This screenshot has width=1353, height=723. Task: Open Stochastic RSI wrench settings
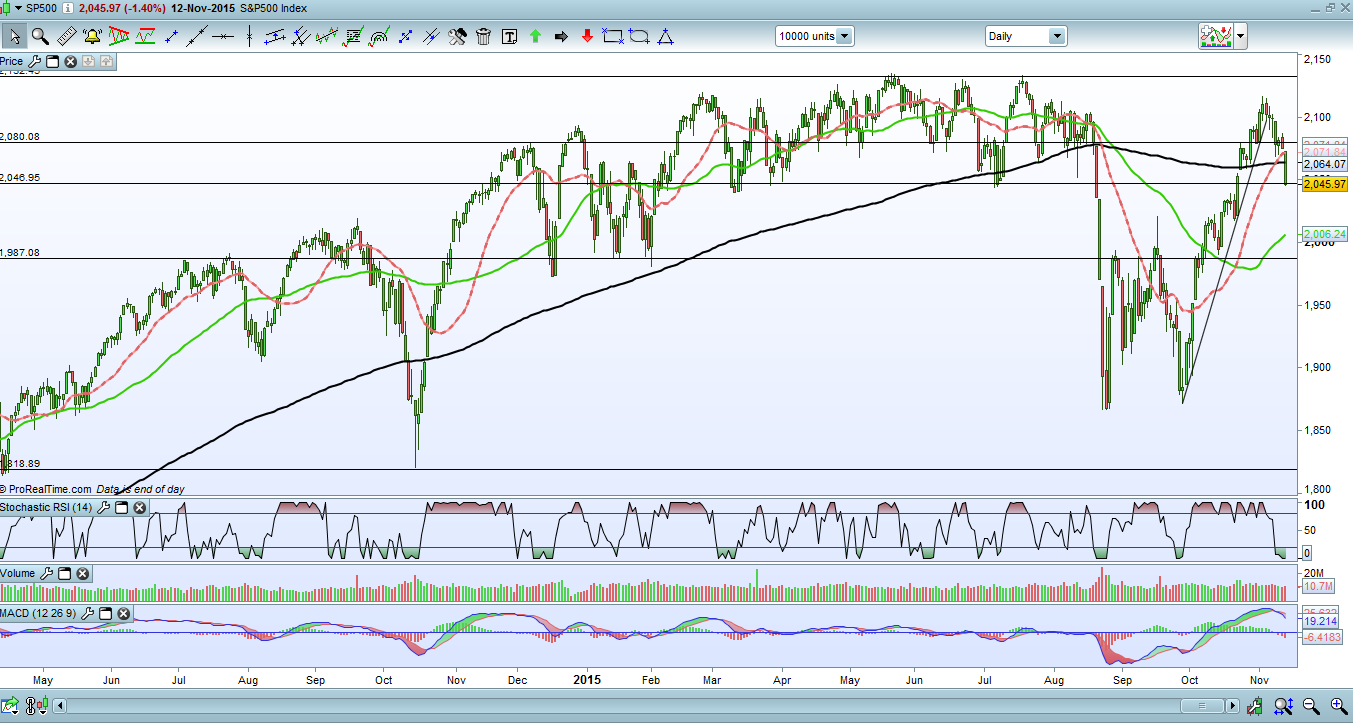coord(104,508)
